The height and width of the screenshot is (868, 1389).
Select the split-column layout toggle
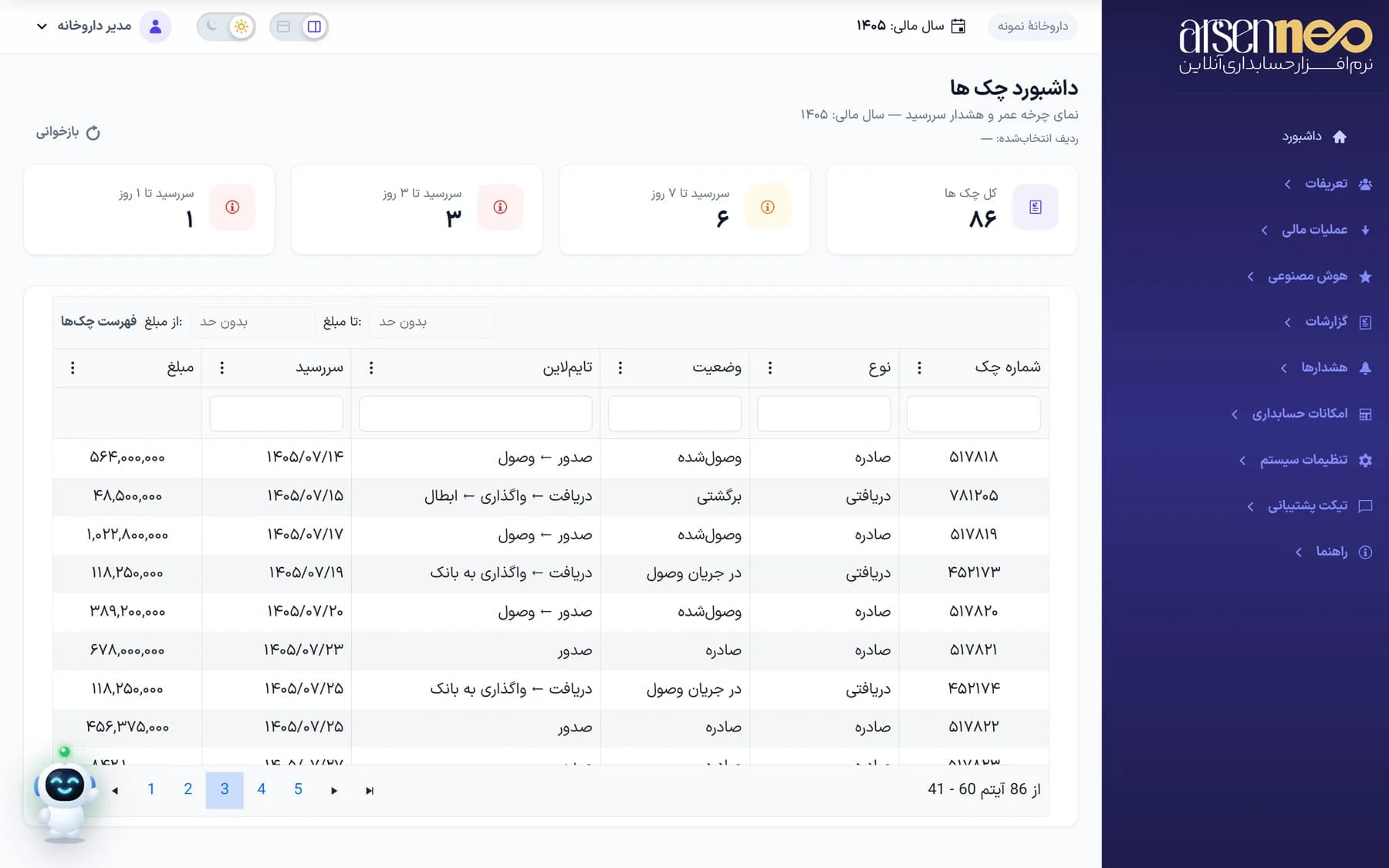314,26
